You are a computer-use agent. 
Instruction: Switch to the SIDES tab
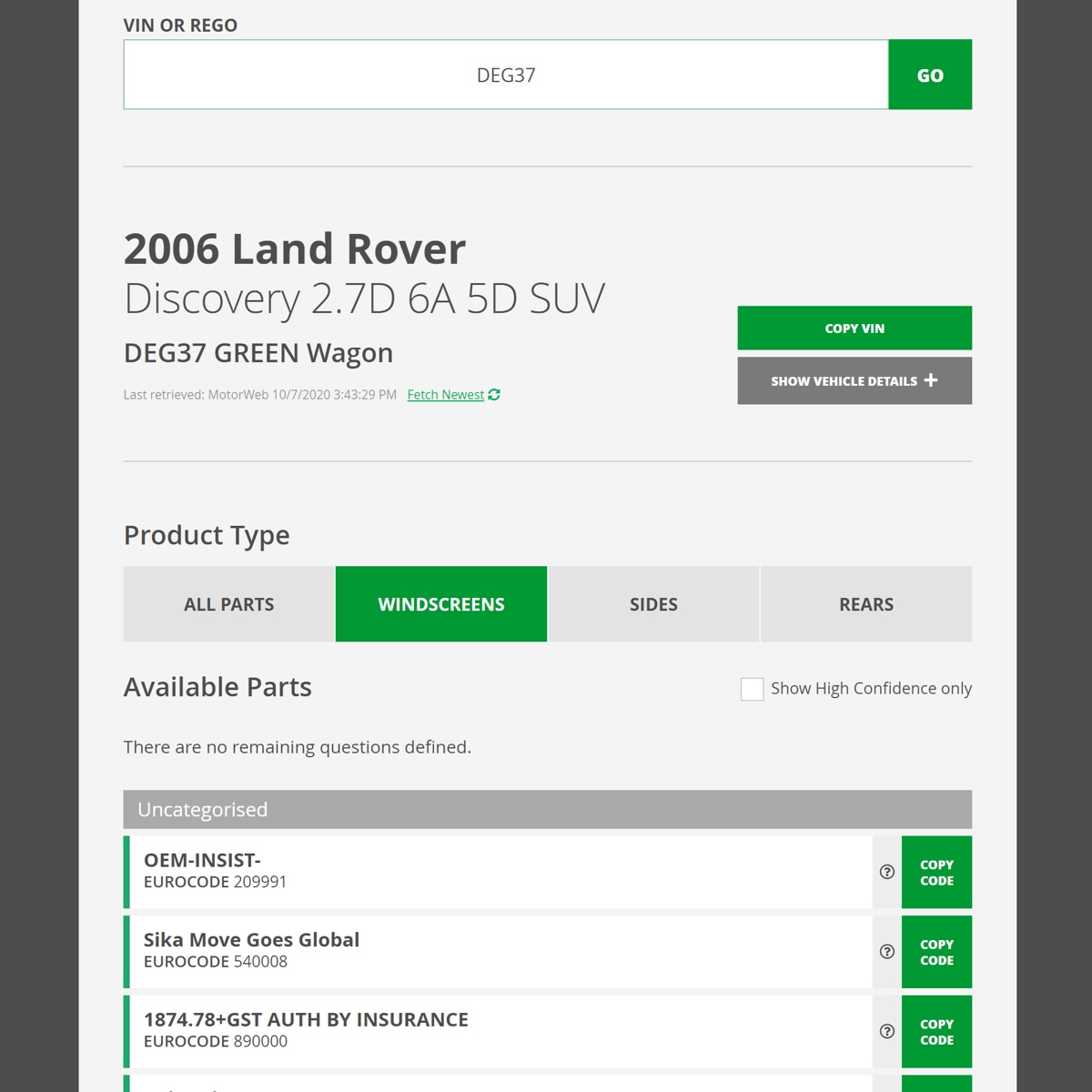pos(653,603)
